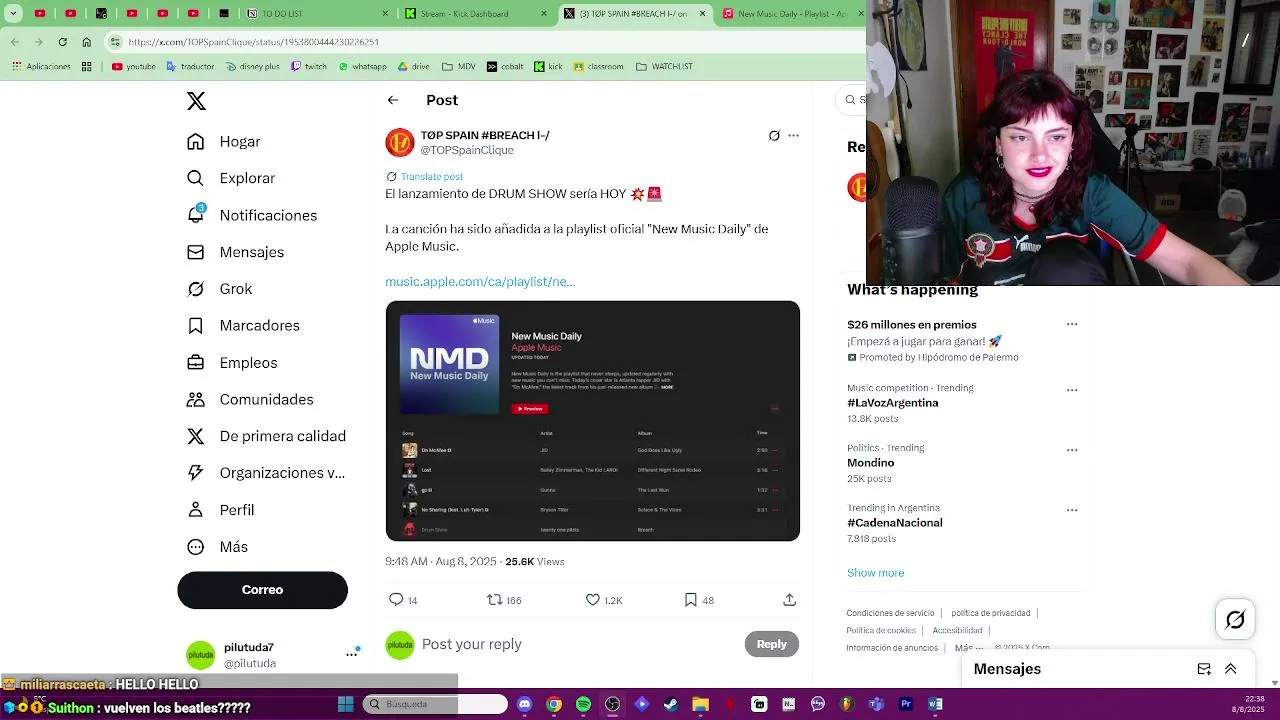Open twitch bookmark
The width and height of the screenshot is (1280, 720).
[309, 67]
